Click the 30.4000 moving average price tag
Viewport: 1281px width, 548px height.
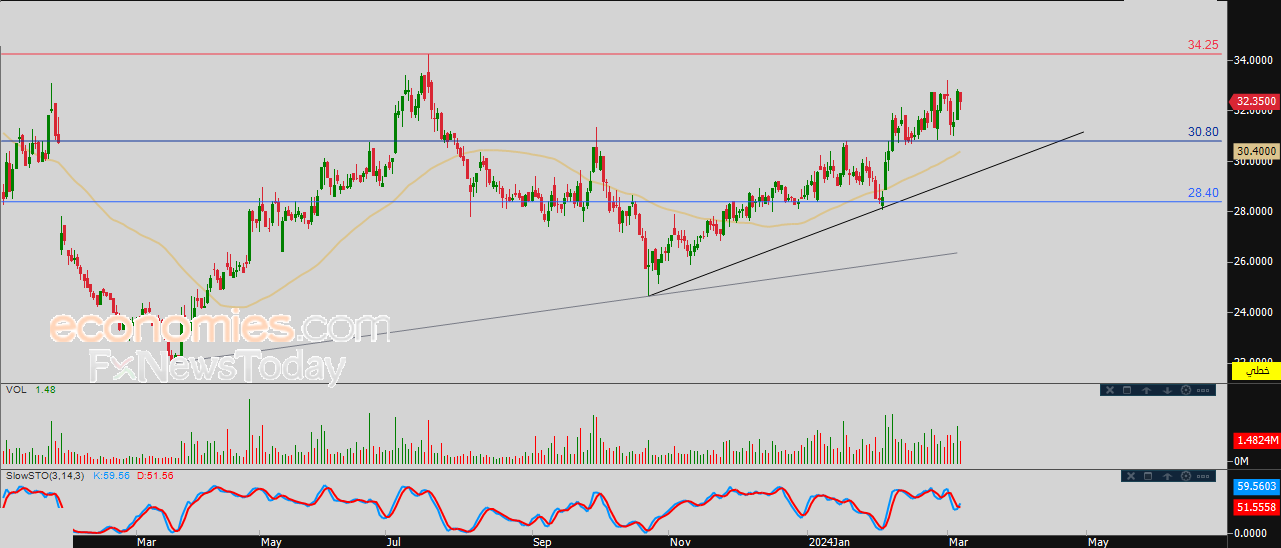[1254, 152]
